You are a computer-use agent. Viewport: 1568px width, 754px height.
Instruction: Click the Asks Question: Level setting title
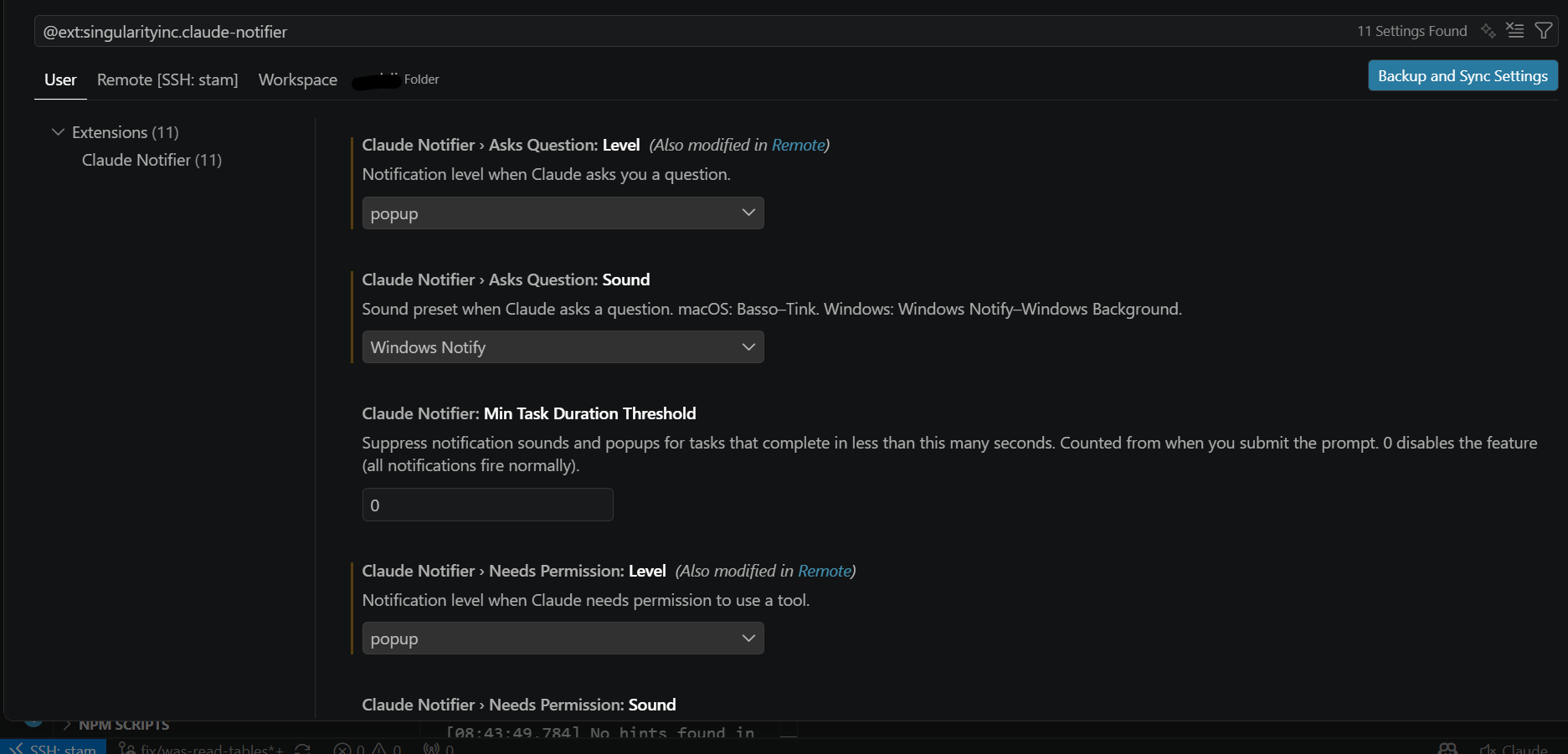coord(501,145)
